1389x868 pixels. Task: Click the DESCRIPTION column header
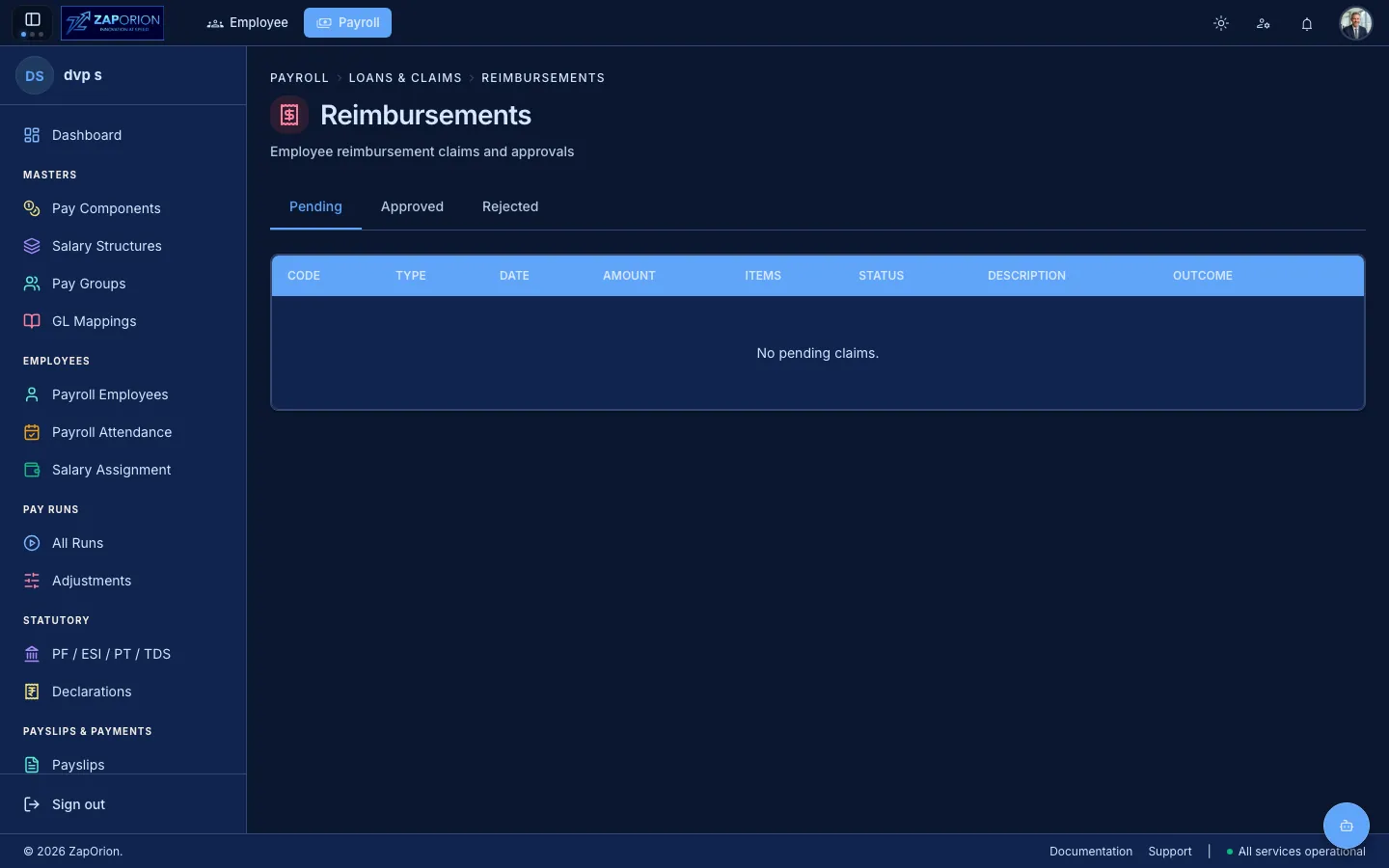1026,276
